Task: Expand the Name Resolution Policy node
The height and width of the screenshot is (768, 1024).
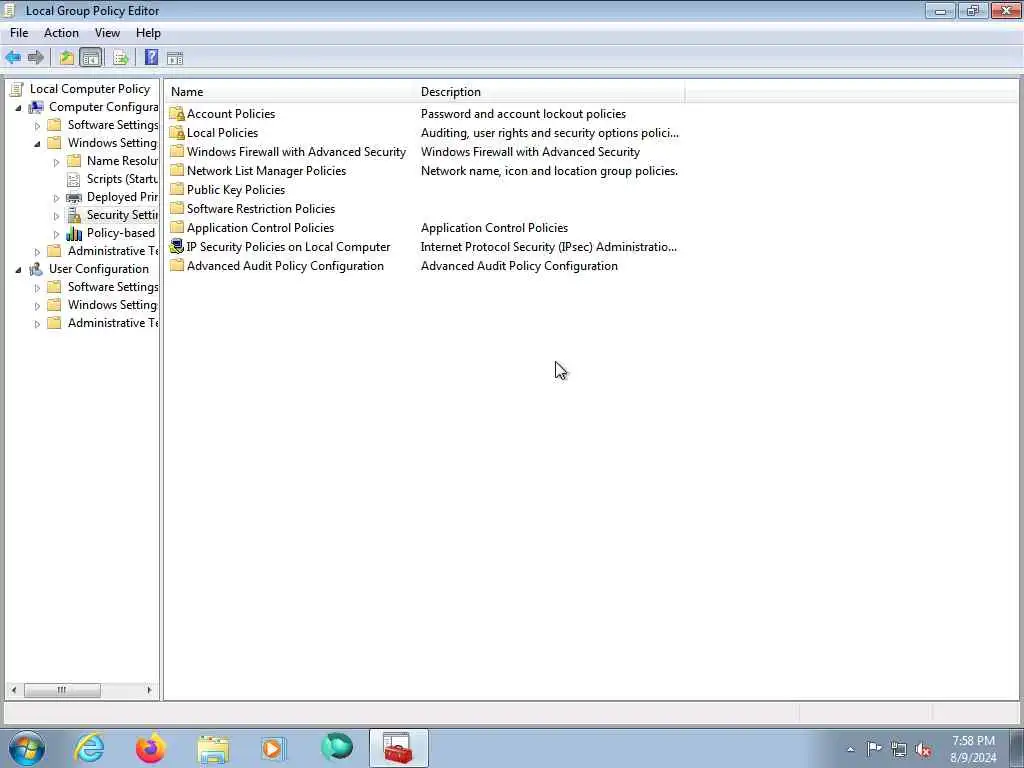Action: pos(56,161)
